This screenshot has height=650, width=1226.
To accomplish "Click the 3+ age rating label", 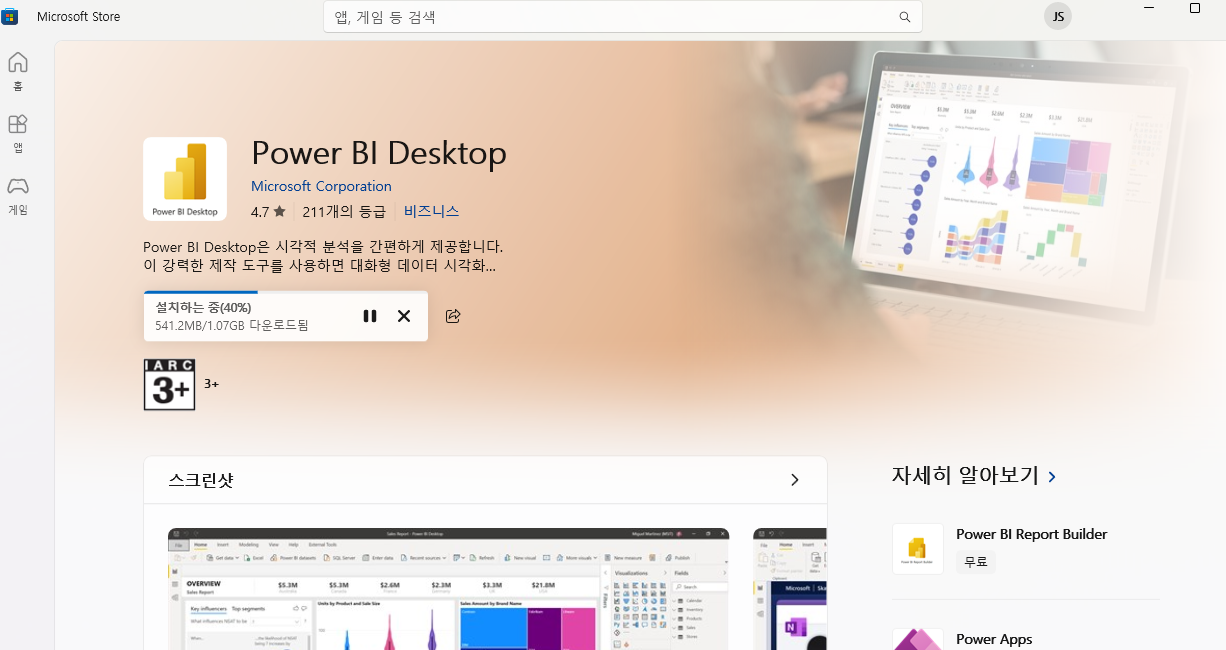I will (211, 384).
